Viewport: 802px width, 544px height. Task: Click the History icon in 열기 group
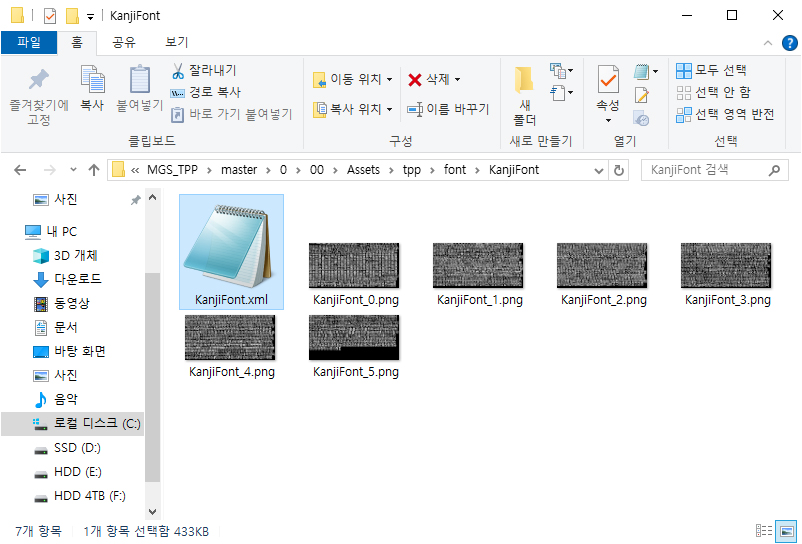pyautogui.click(x=641, y=119)
